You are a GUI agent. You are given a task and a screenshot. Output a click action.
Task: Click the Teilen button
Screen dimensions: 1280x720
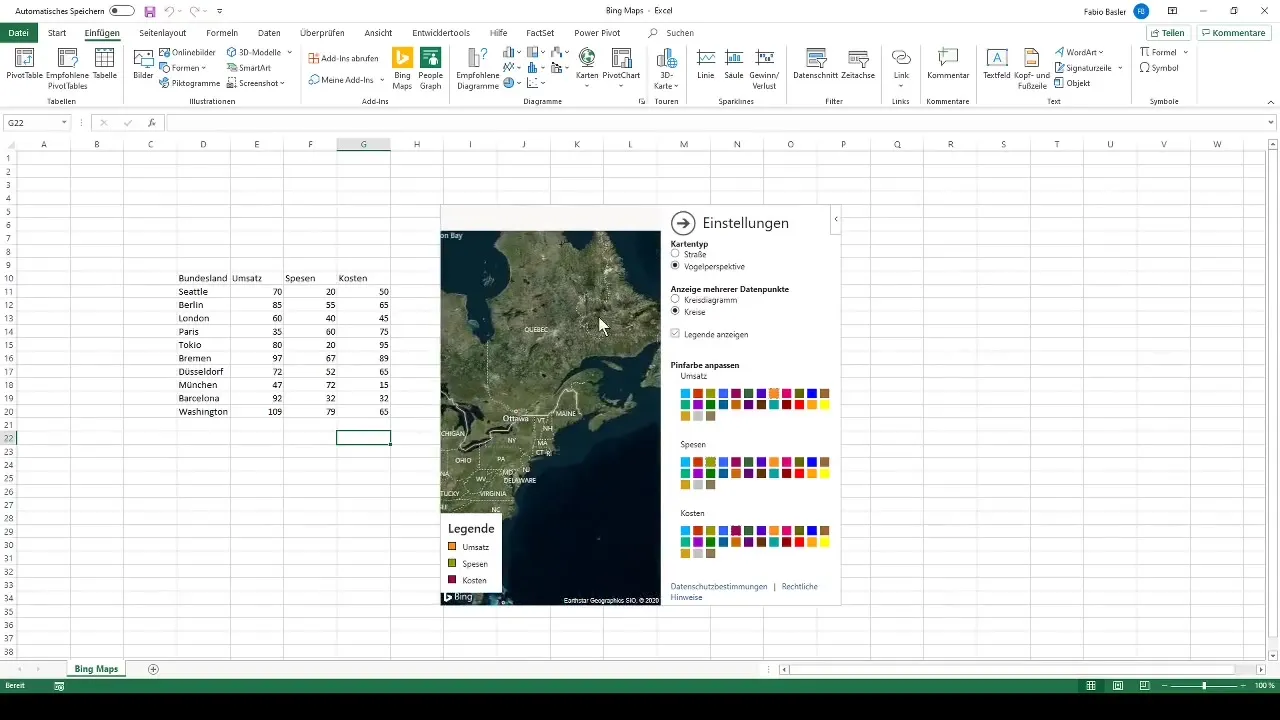pos(1167,33)
